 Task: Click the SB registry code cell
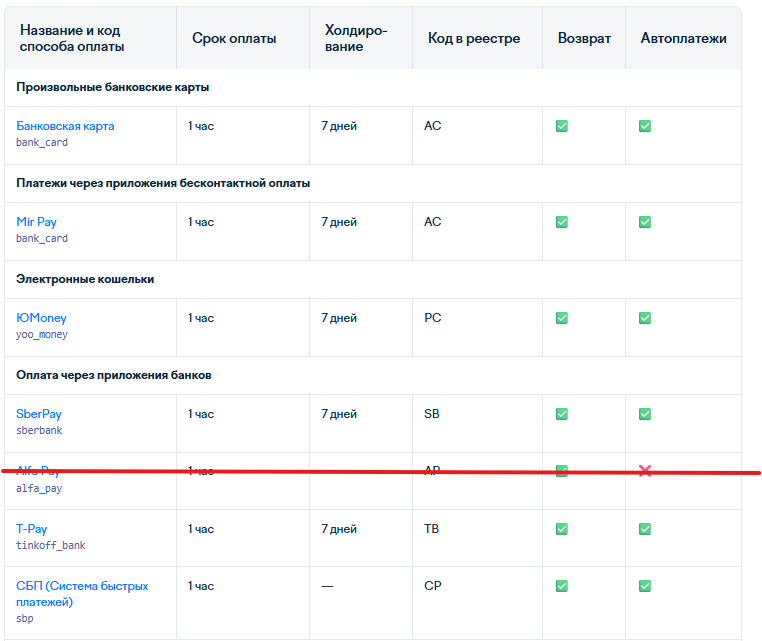(x=432, y=414)
